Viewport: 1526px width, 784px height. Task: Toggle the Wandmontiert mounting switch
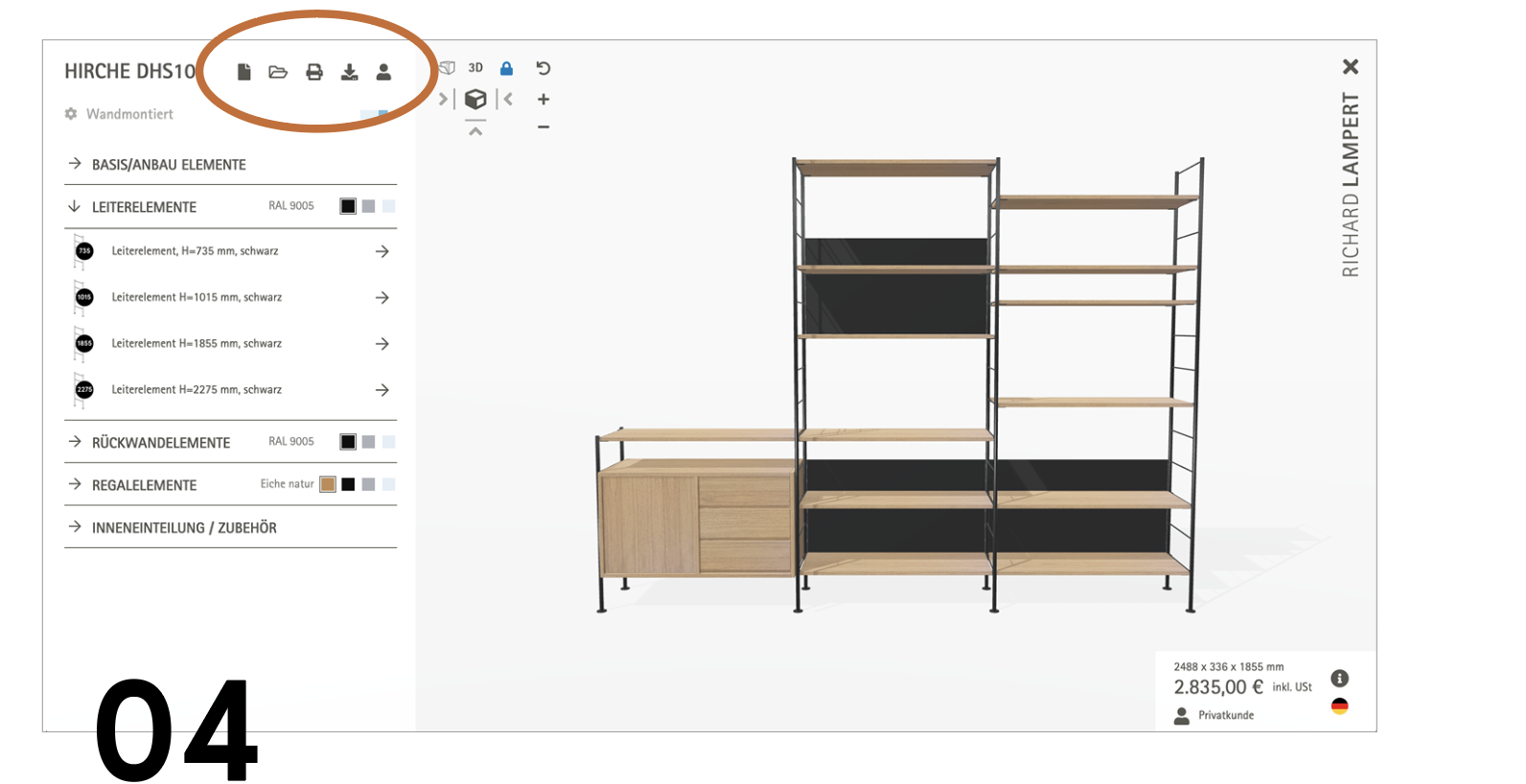point(374,114)
